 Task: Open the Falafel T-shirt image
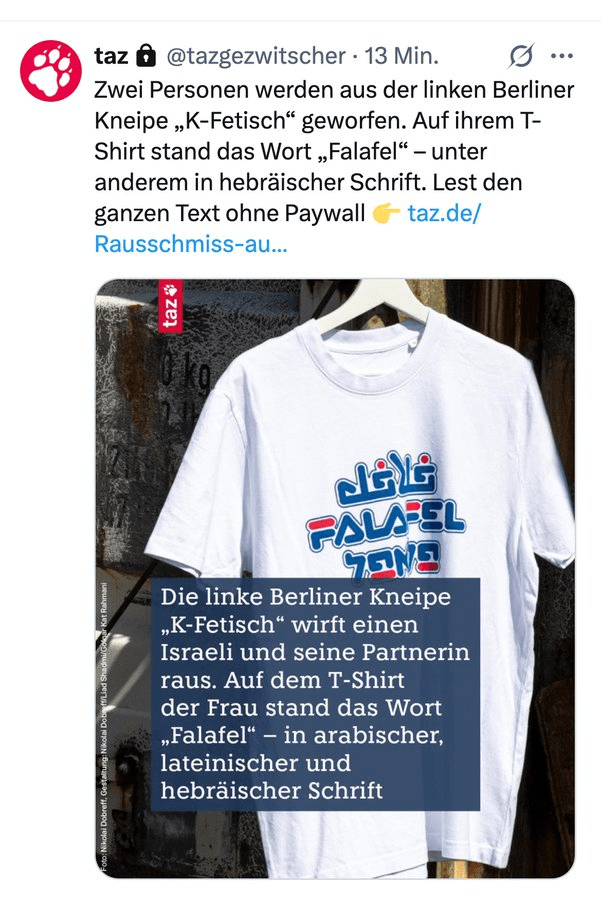coord(335,579)
